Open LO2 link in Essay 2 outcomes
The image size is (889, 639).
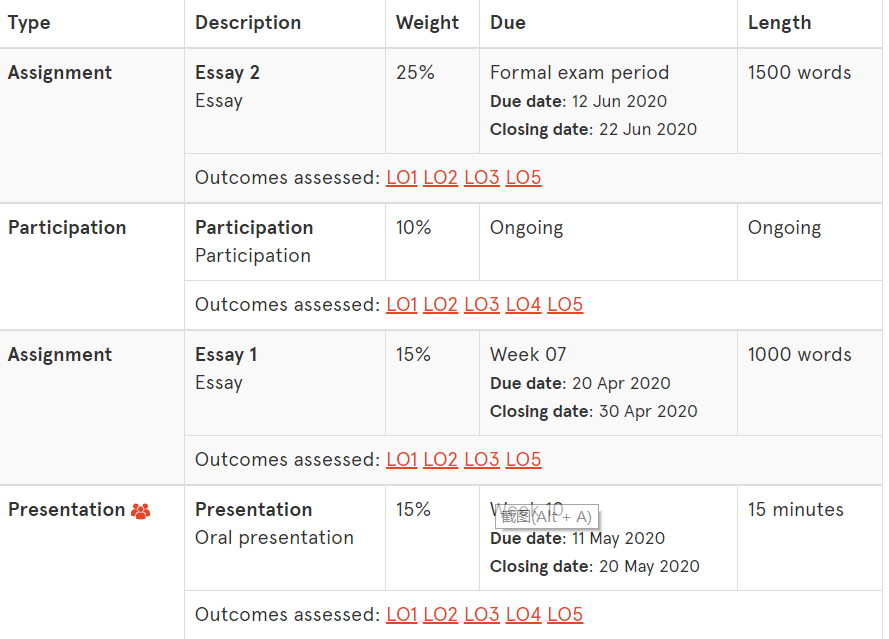[440, 178]
